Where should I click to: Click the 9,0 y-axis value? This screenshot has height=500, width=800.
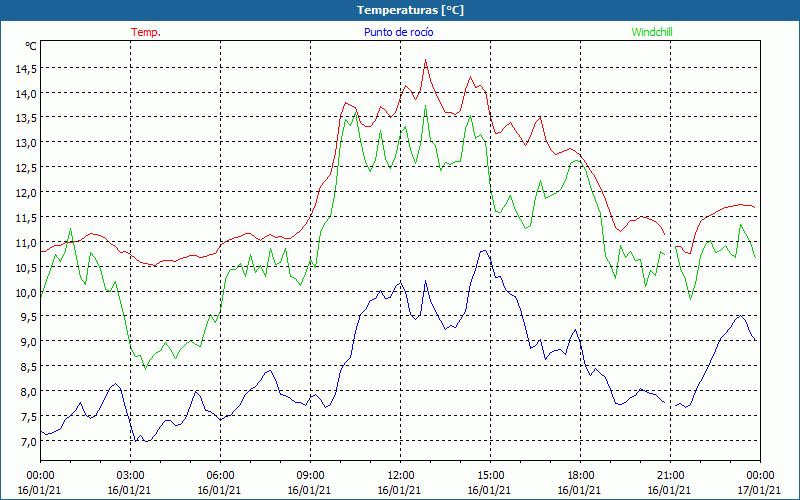point(28,342)
